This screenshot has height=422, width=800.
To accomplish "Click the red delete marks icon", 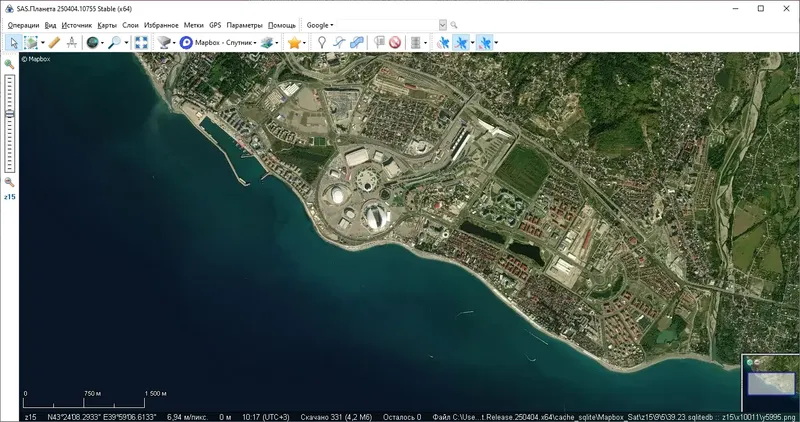I will coord(395,43).
